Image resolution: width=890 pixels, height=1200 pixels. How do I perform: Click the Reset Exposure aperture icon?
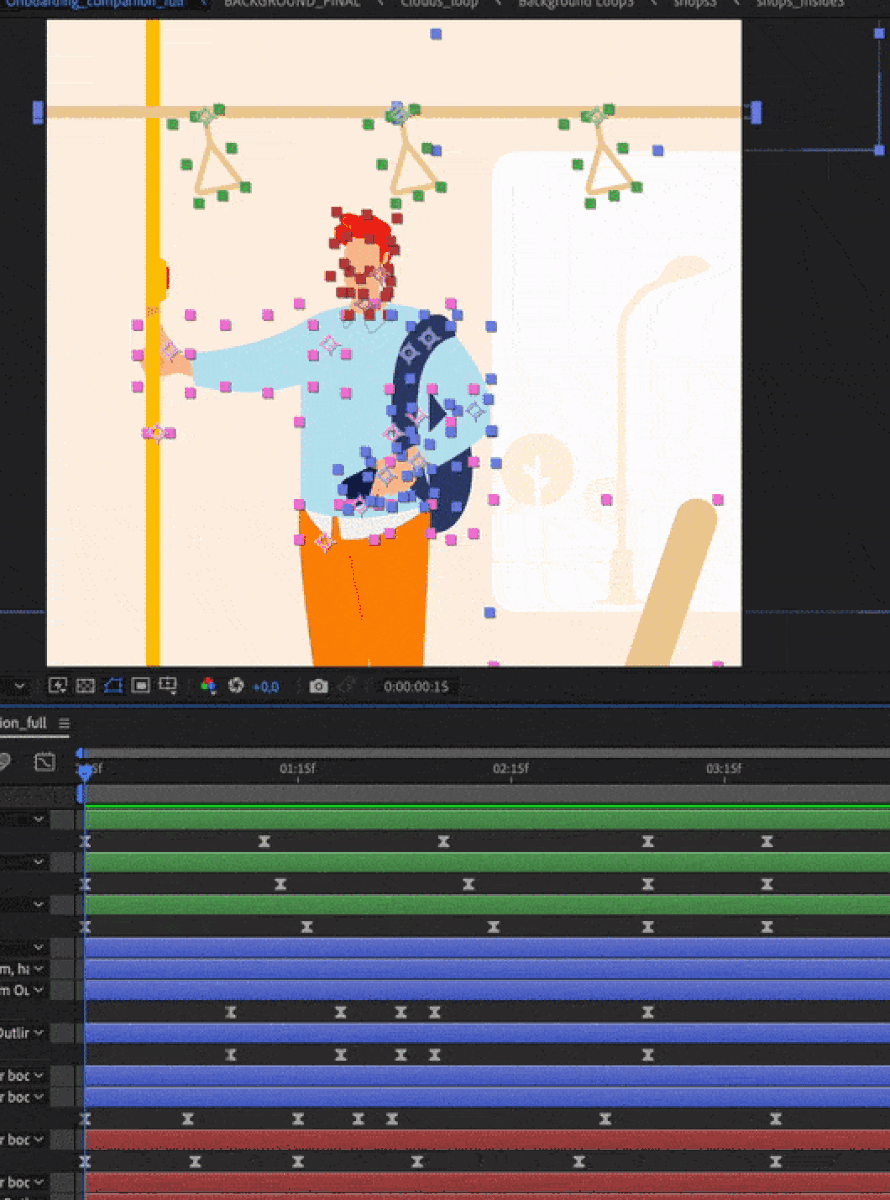pyautogui.click(x=236, y=686)
